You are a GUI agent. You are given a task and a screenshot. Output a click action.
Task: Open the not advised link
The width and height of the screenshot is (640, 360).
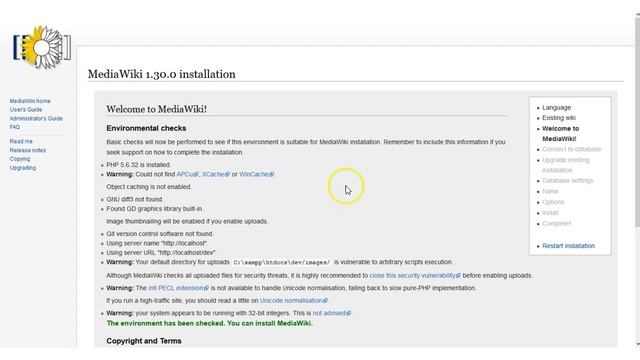point(331,313)
